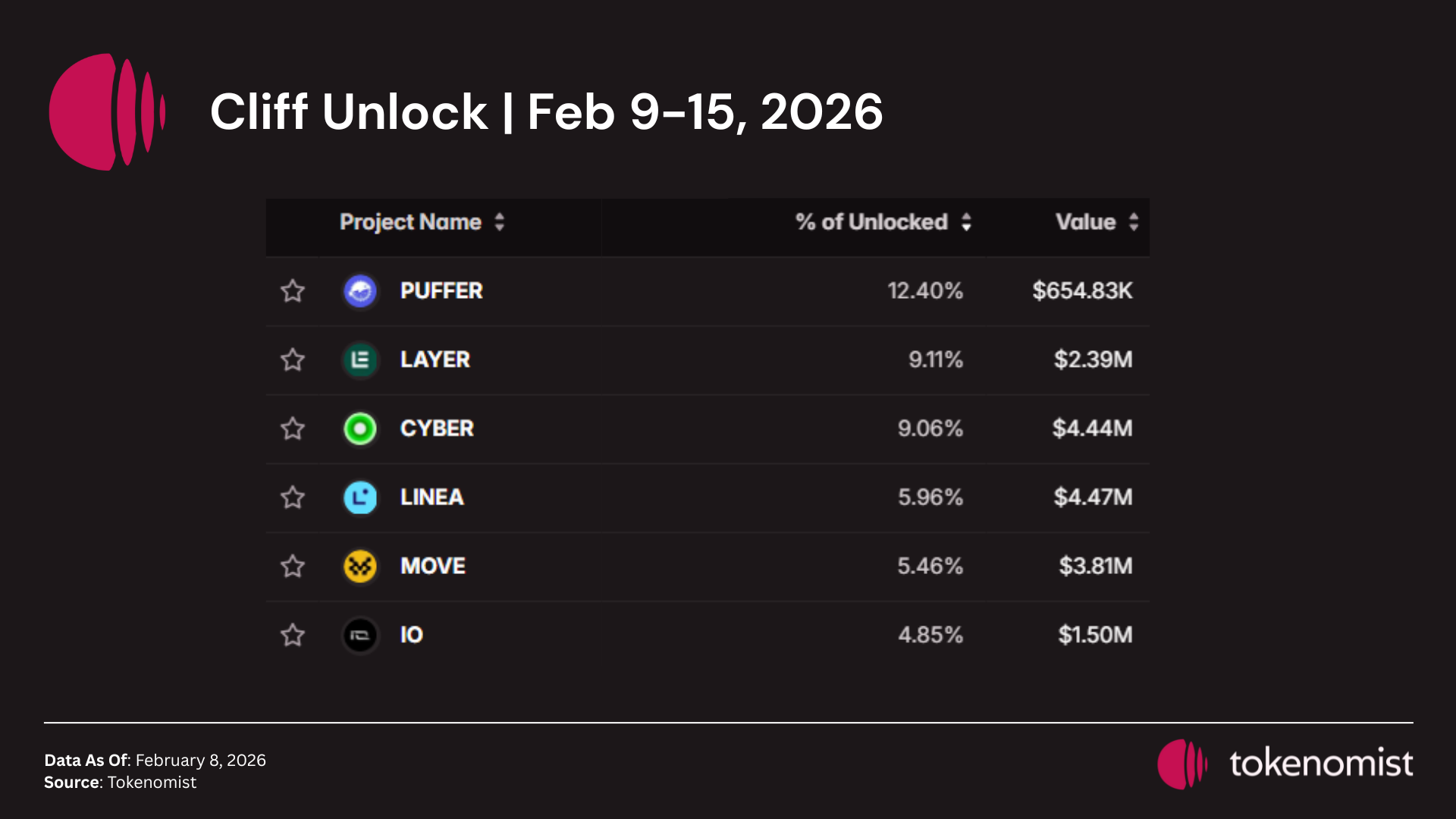This screenshot has height=819, width=1456.
Task: Toggle the star next to LAYER
Action: tap(293, 359)
